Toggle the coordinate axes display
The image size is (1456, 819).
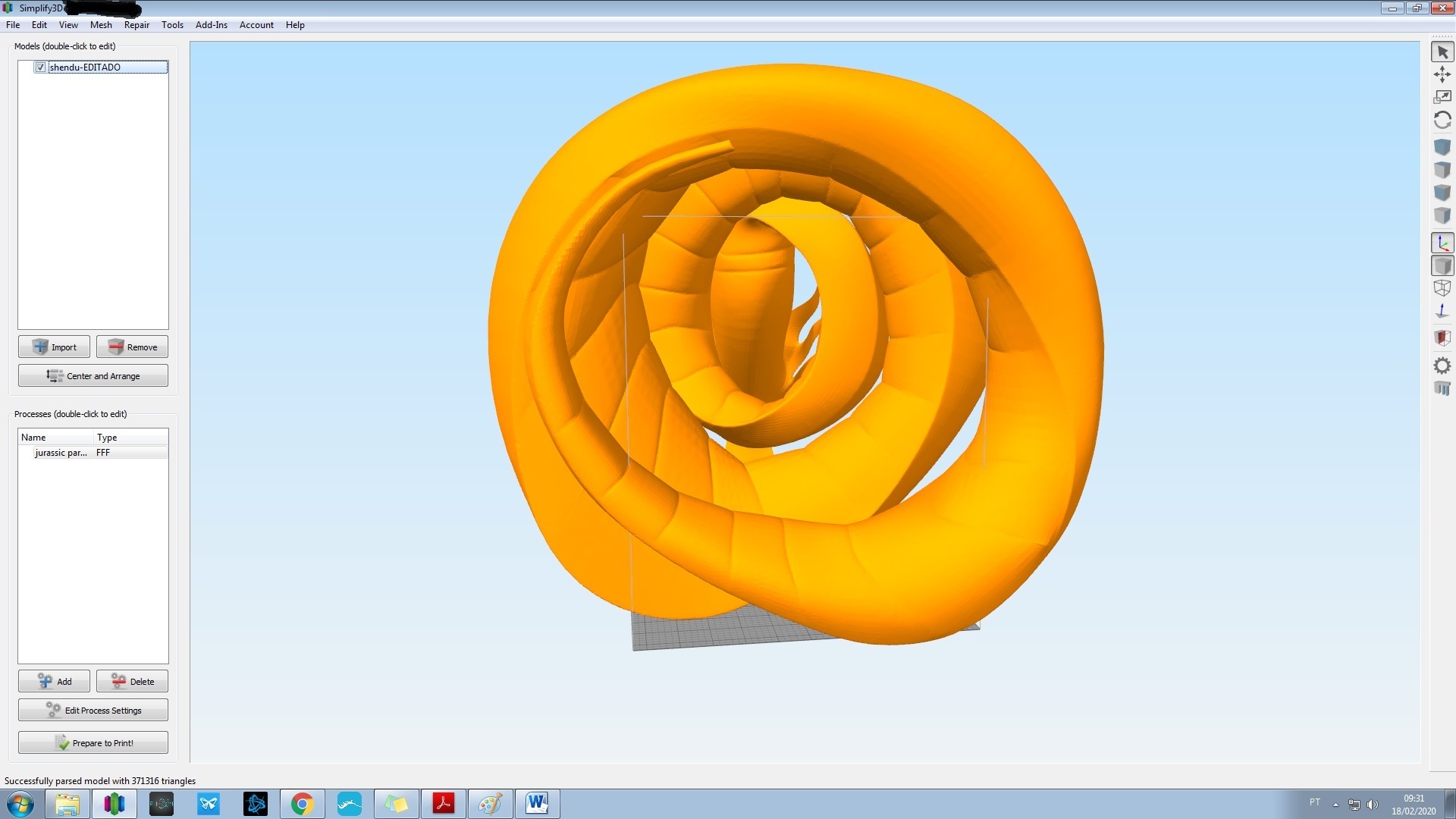tap(1443, 243)
